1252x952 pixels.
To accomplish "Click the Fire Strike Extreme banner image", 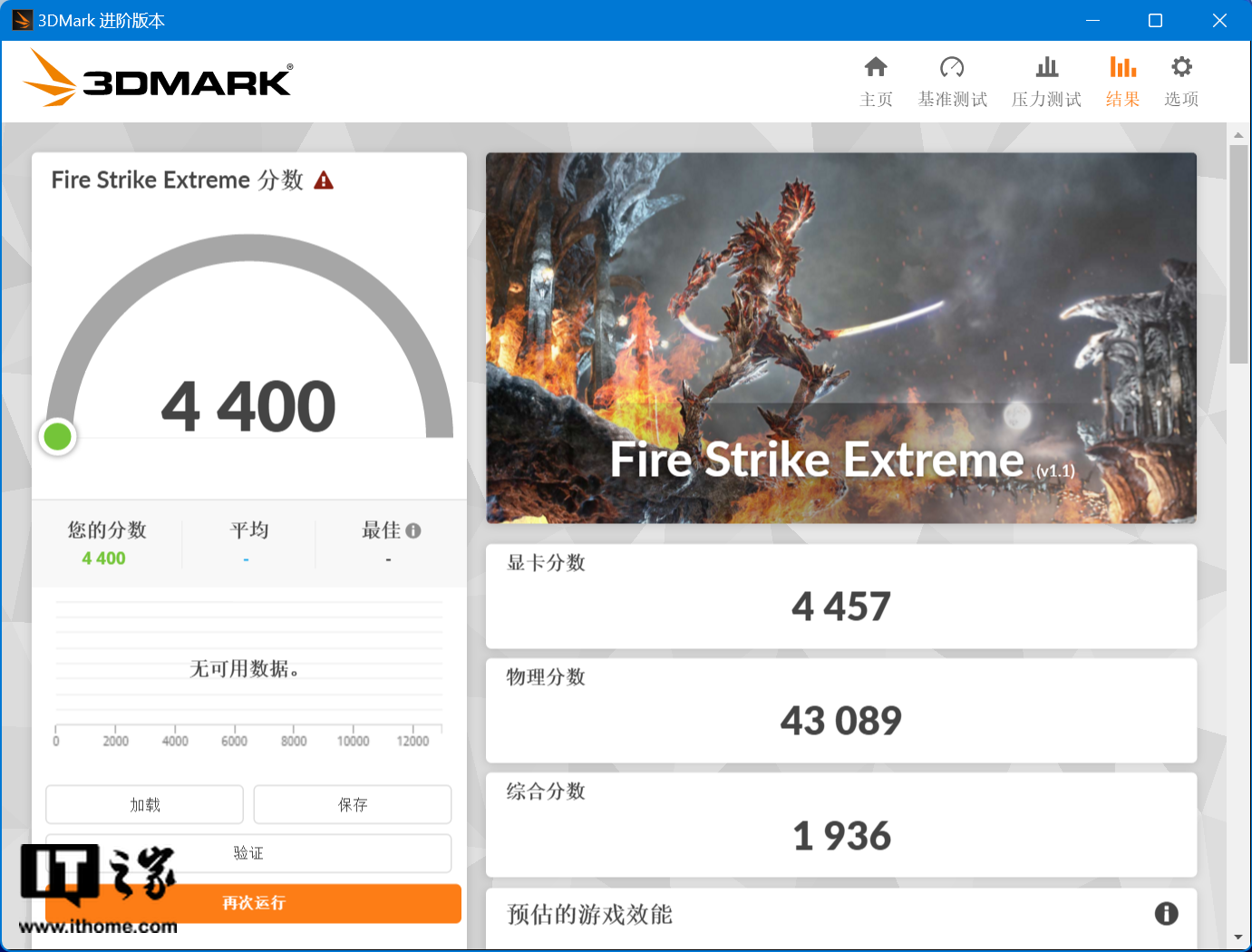I will (840, 337).
